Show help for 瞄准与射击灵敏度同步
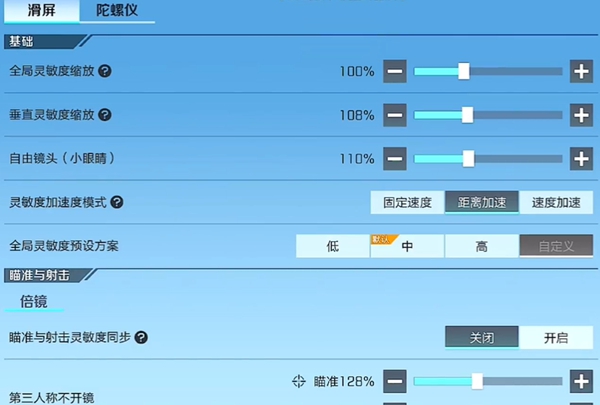The width and height of the screenshot is (600, 405). point(141,338)
